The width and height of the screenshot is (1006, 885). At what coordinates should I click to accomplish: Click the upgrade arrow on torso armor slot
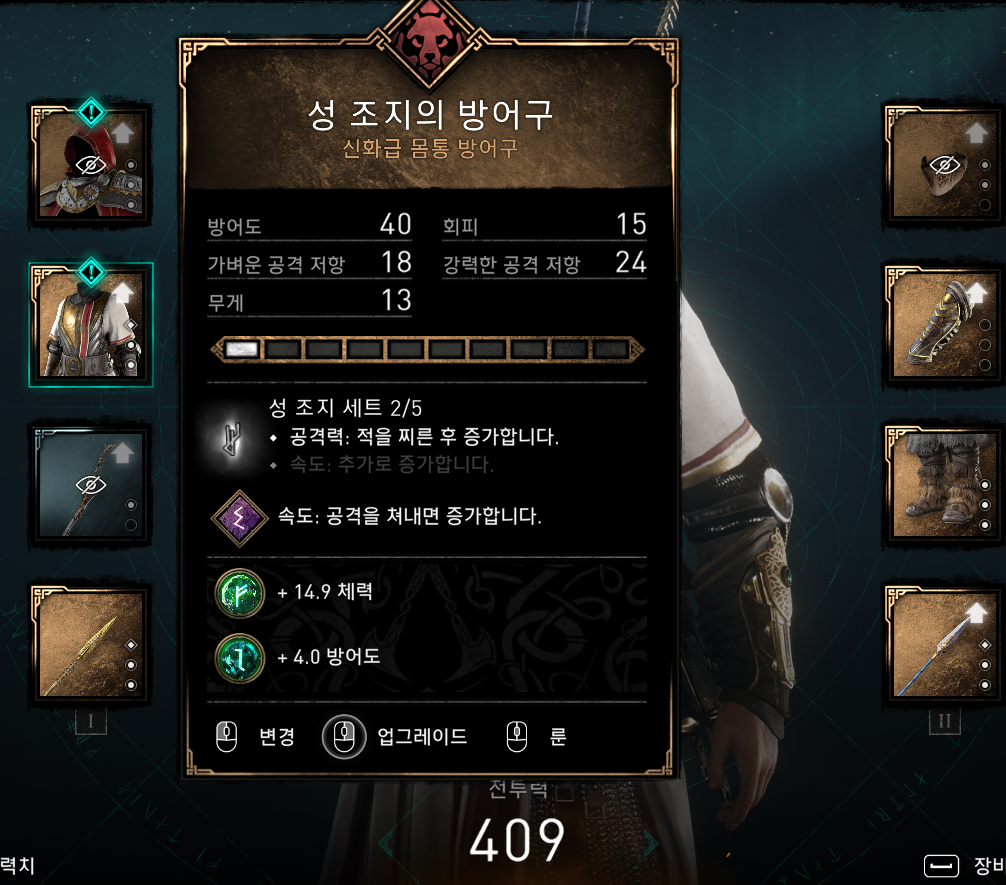click(122, 293)
